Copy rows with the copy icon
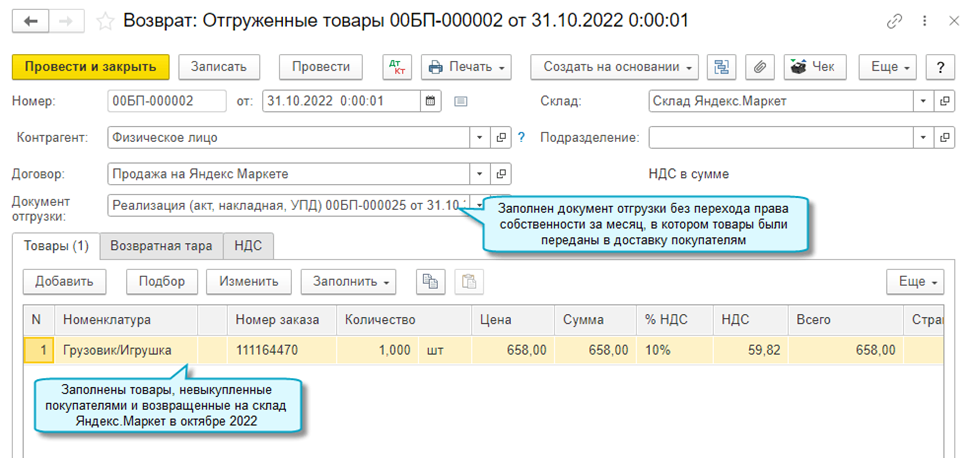This screenshot has width=974, height=458. 430,281
